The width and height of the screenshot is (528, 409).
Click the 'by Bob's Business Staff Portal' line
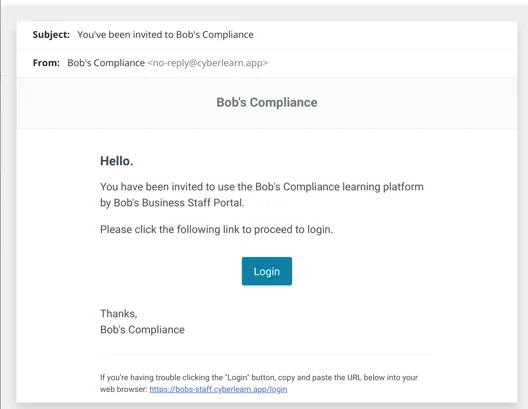point(172,203)
